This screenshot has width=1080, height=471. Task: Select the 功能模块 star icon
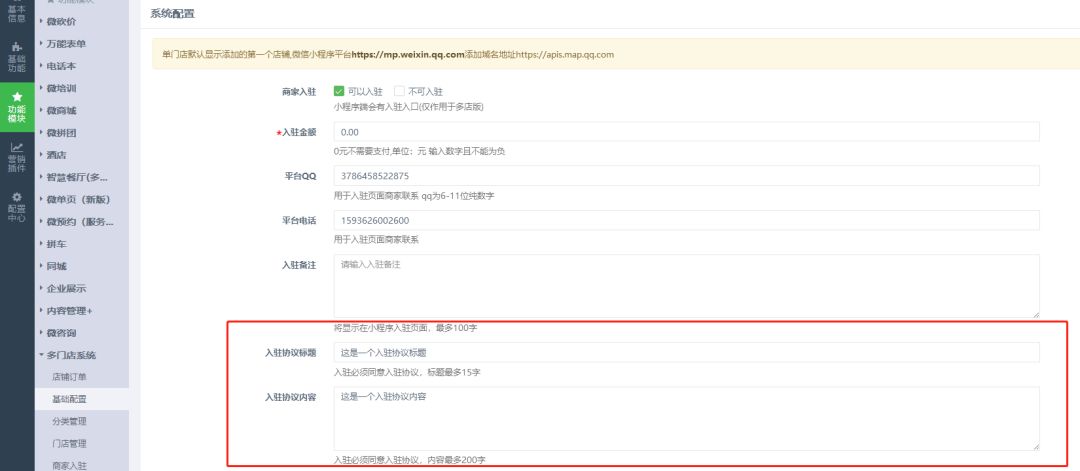coord(17,97)
